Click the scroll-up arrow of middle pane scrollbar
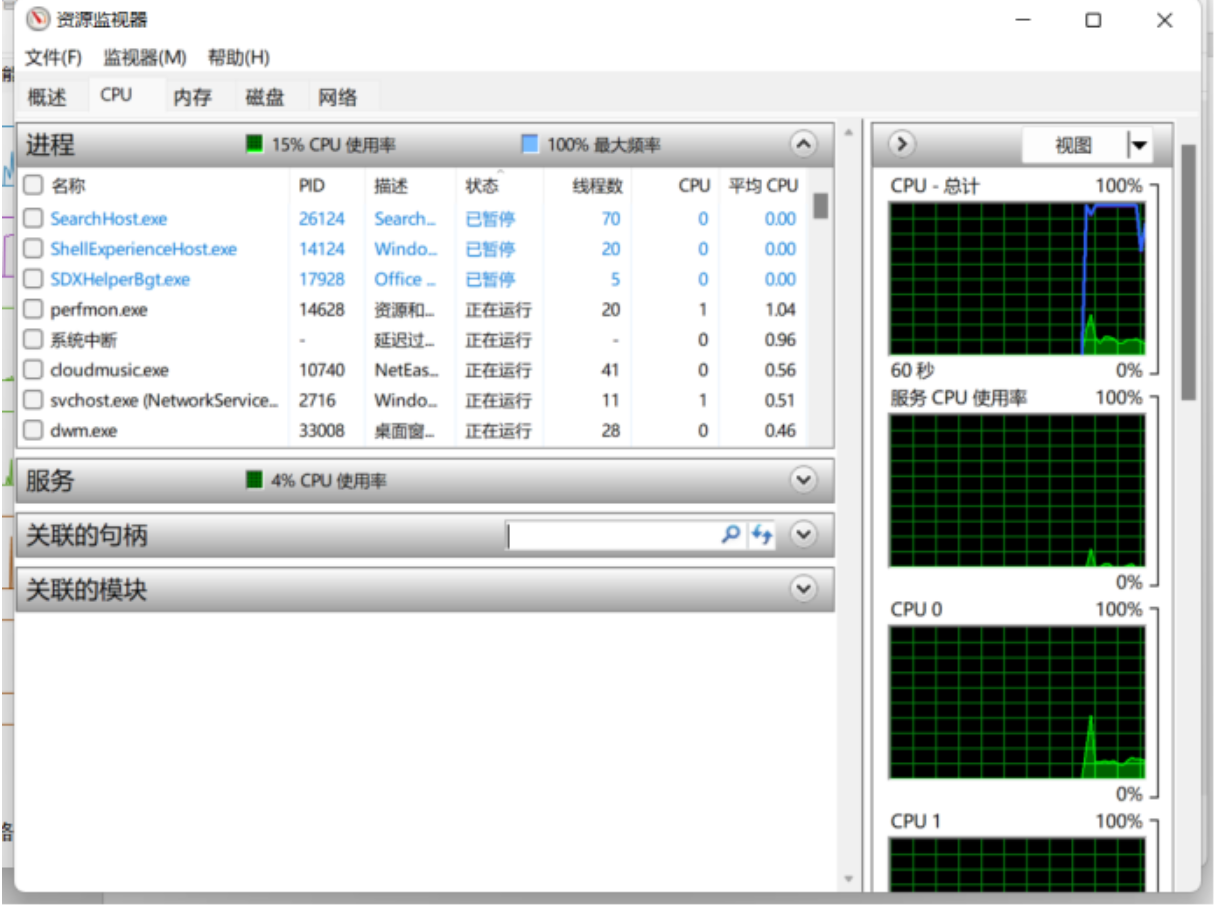The height and width of the screenshot is (918, 1228). click(x=850, y=131)
